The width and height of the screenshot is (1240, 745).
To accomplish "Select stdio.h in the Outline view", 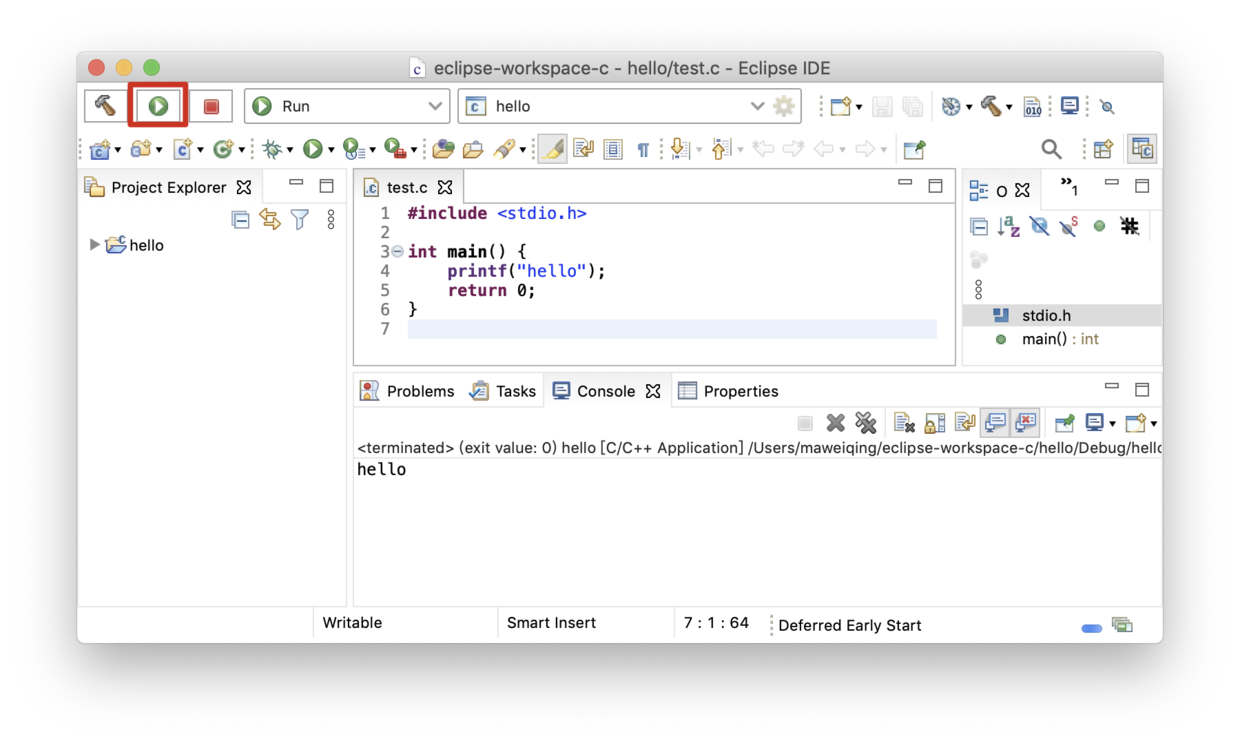I will 1046,315.
